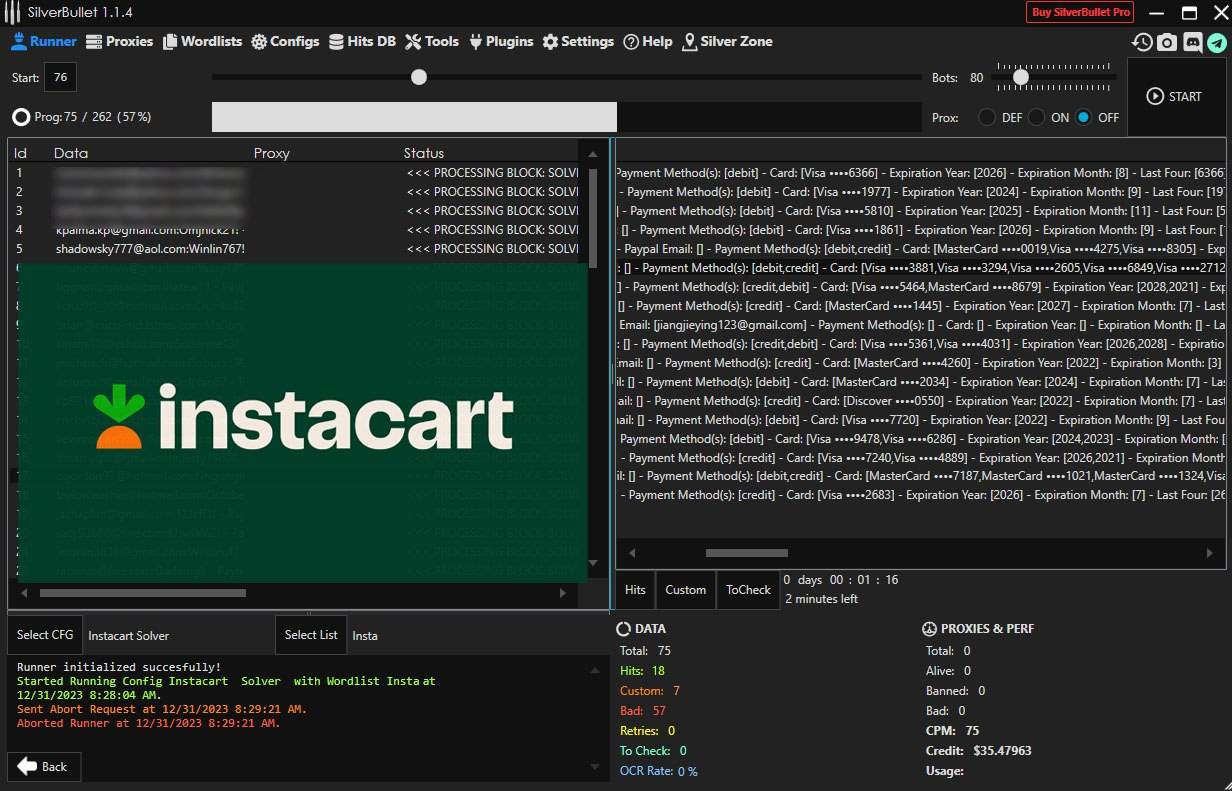This screenshot has height=791, width=1232.
Task: Click the 'Bad: 57' data stat
Action: click(x=643, y=711)
